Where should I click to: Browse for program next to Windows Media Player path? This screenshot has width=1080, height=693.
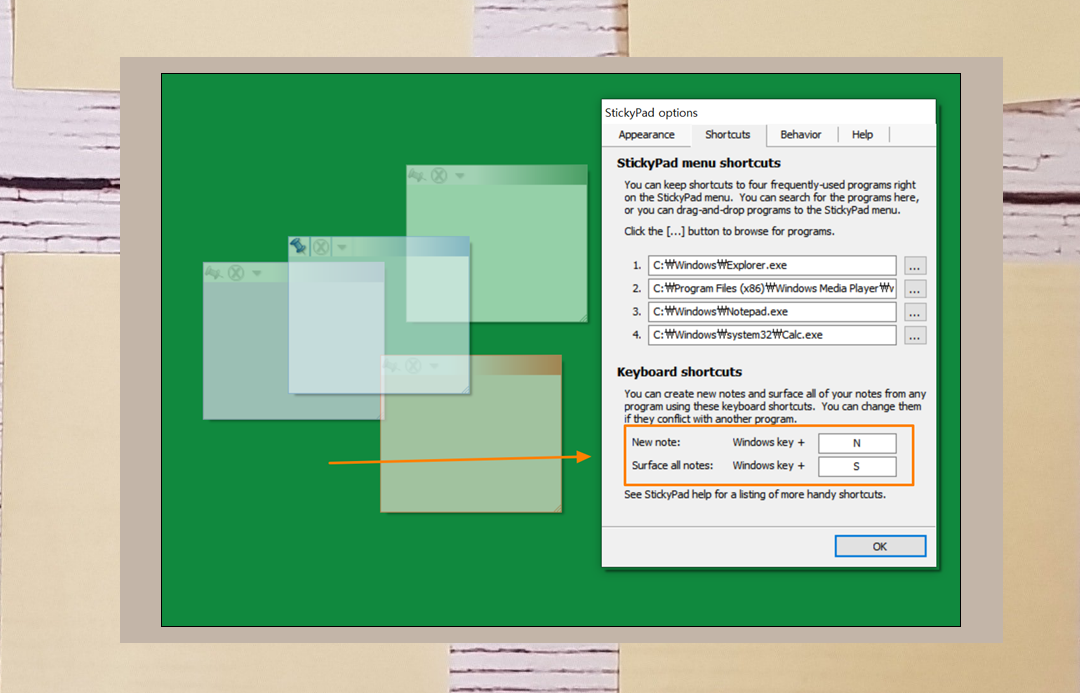point(915,289)
